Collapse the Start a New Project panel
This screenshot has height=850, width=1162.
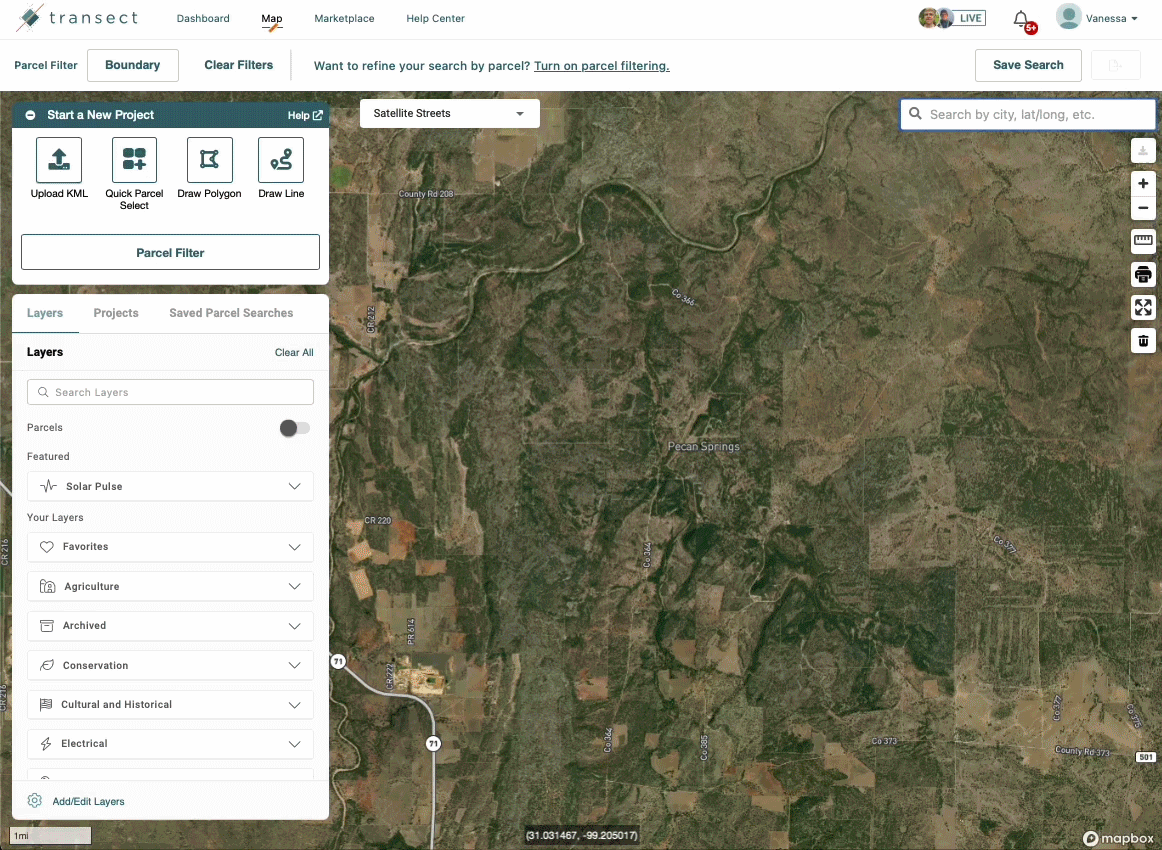tap(30, 115)
